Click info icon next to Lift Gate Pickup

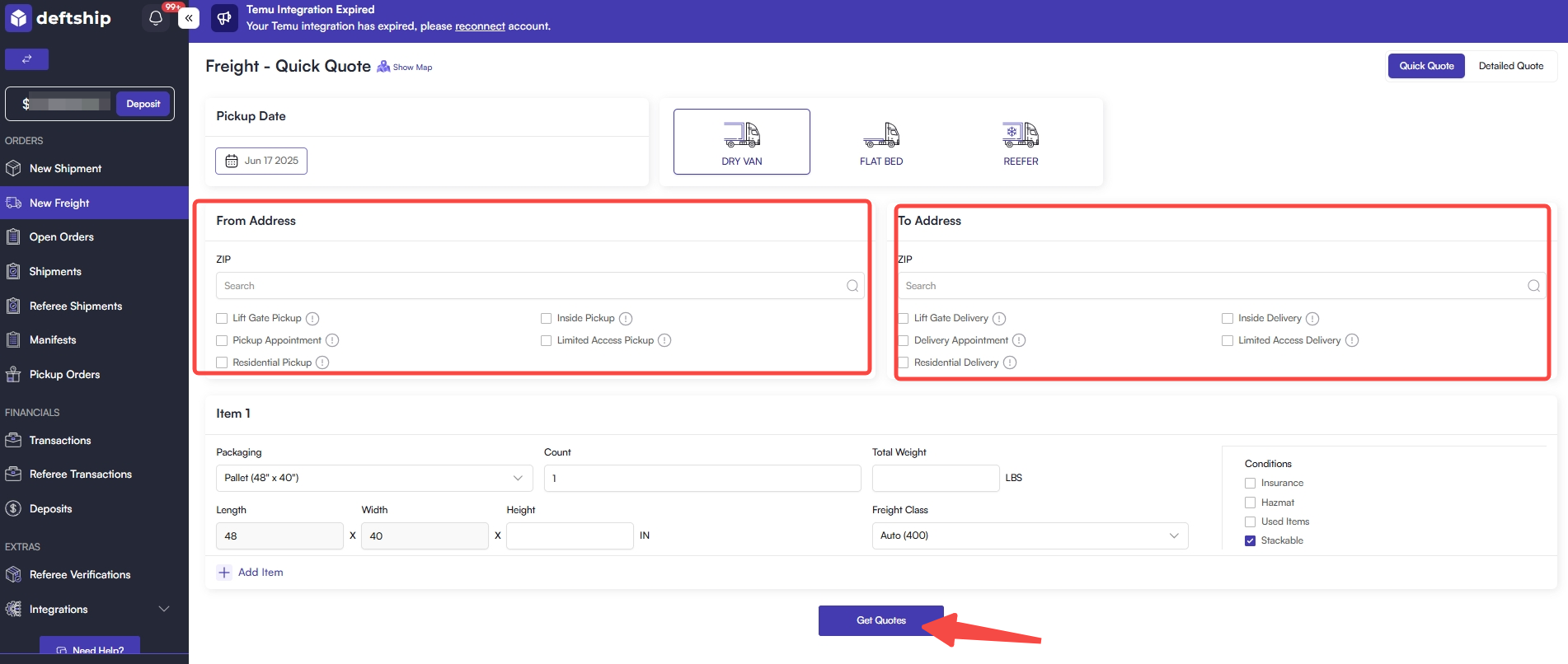(x=312, y=319)
